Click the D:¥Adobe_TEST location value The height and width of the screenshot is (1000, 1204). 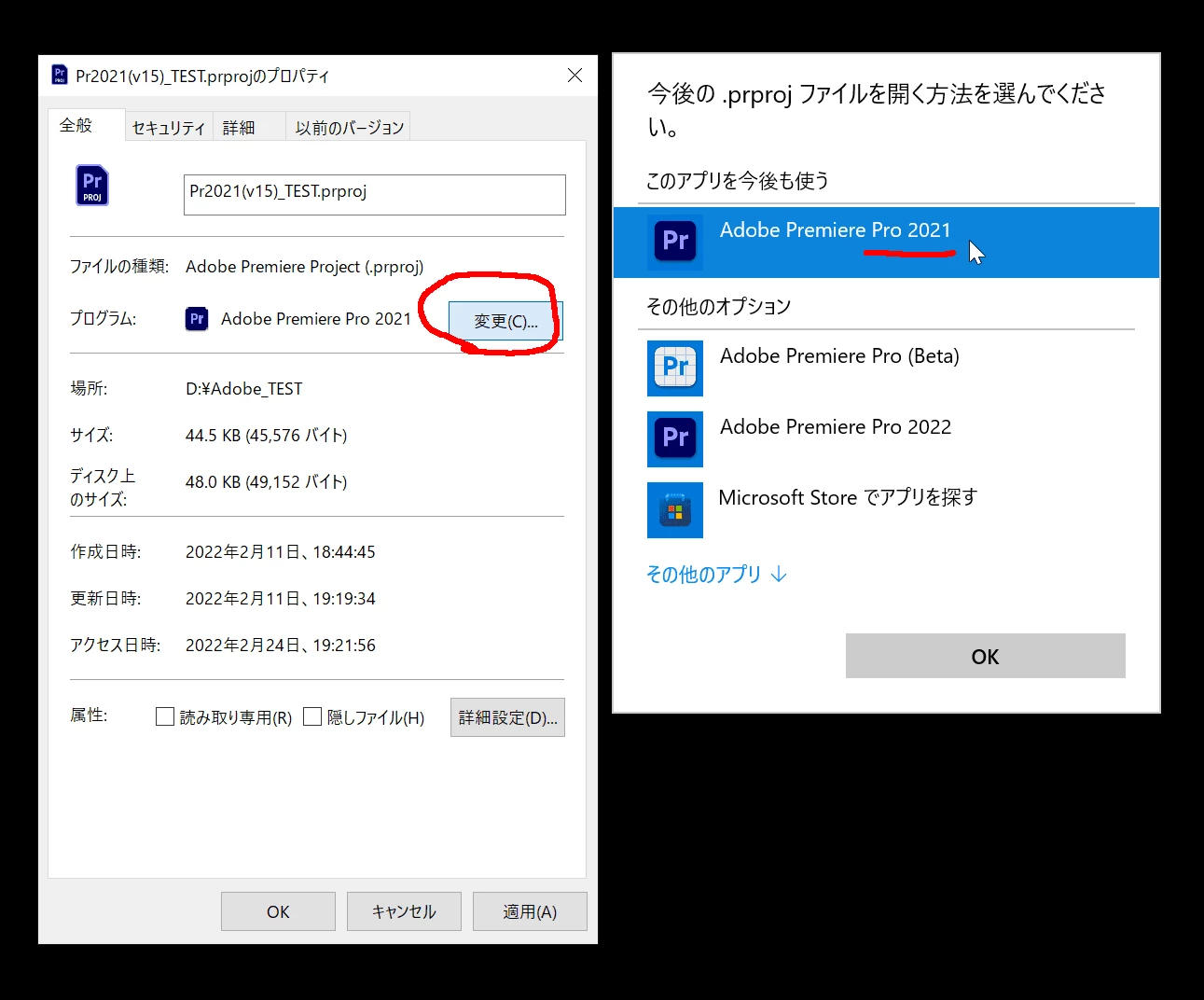(x=244, y=389)
